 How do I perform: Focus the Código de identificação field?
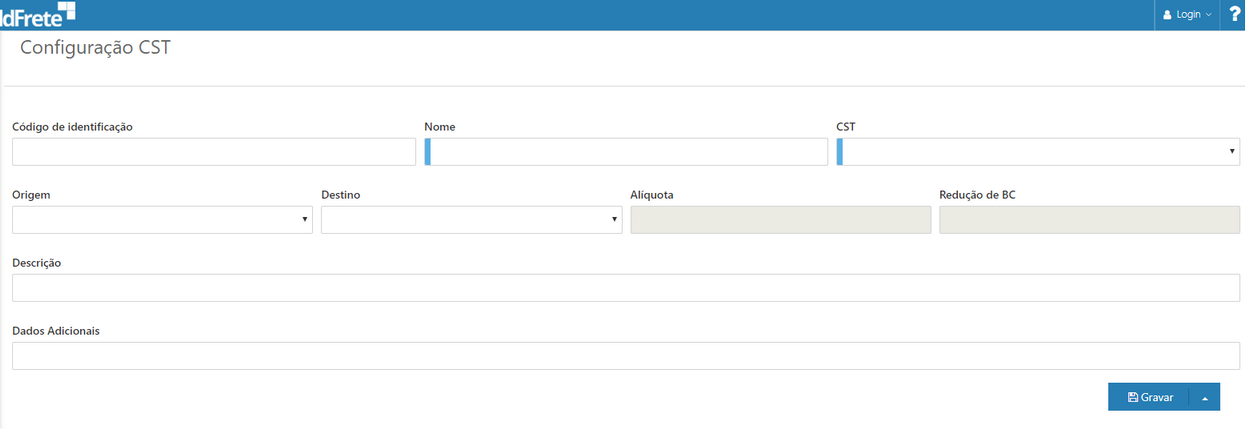pos(214,152)
